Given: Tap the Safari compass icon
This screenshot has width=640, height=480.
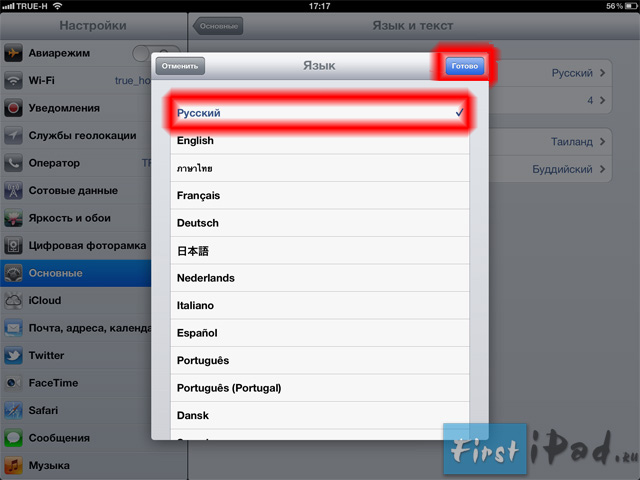Looking at the screenshot, I should pyautogui.click(x=13, y=410).
